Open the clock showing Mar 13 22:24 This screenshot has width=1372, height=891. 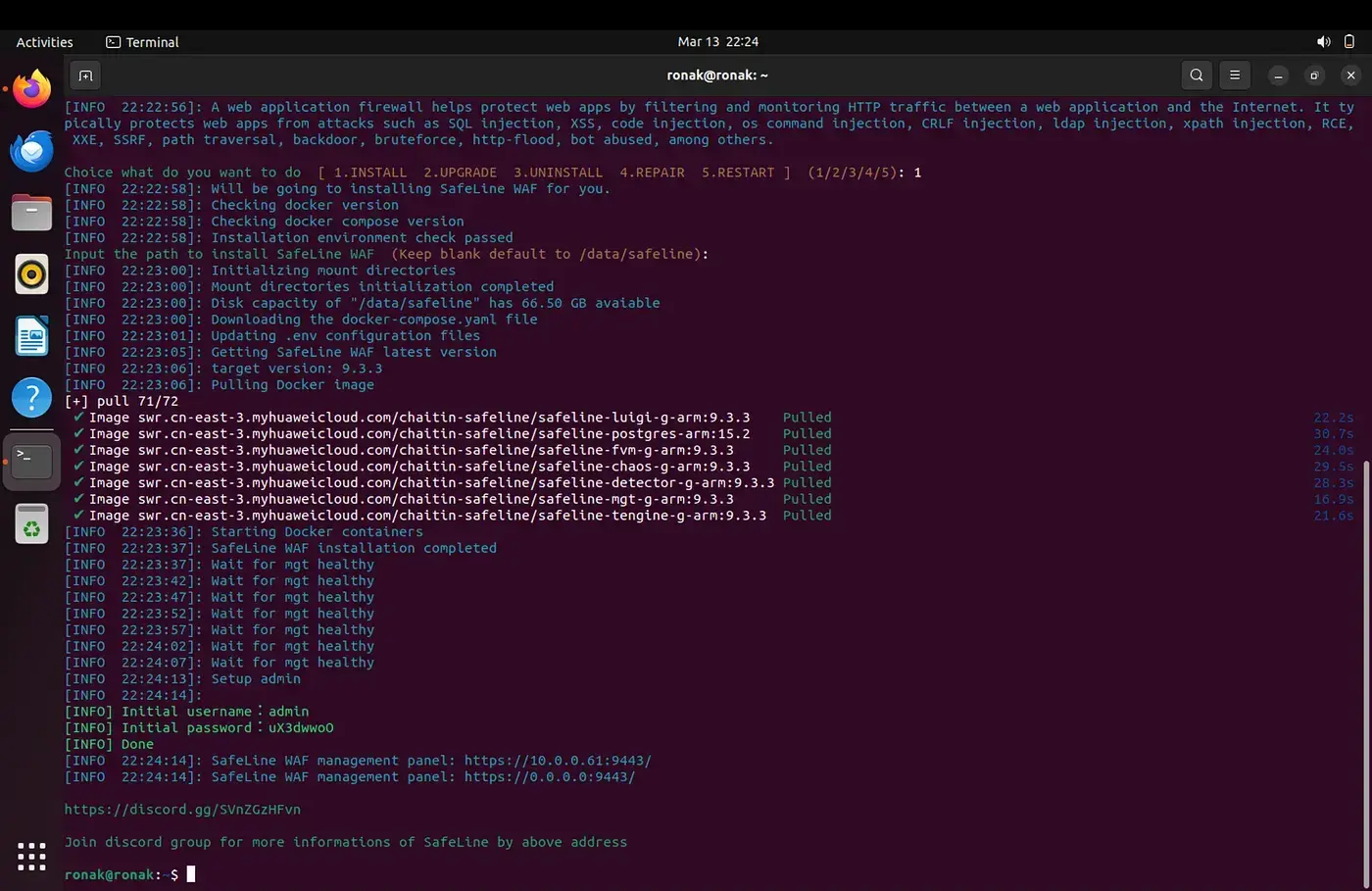[x=718, y=42]
